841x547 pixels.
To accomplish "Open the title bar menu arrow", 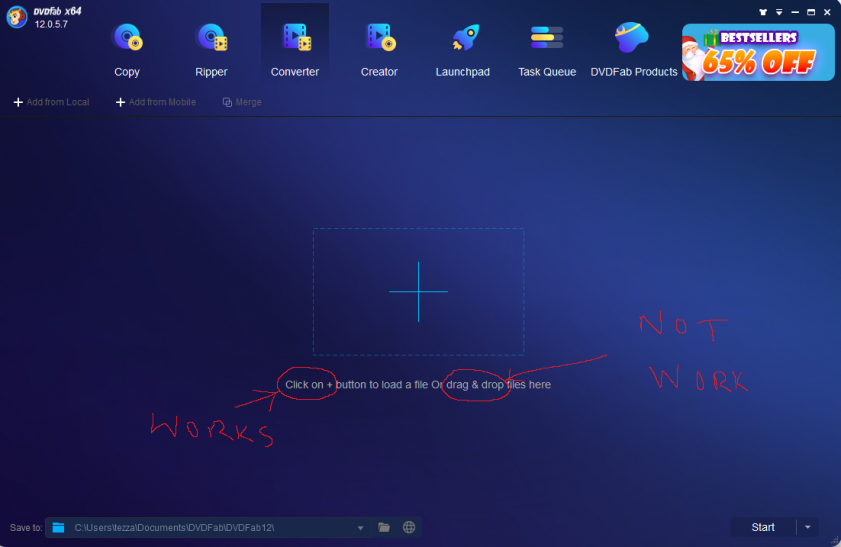I will point(779,12).
